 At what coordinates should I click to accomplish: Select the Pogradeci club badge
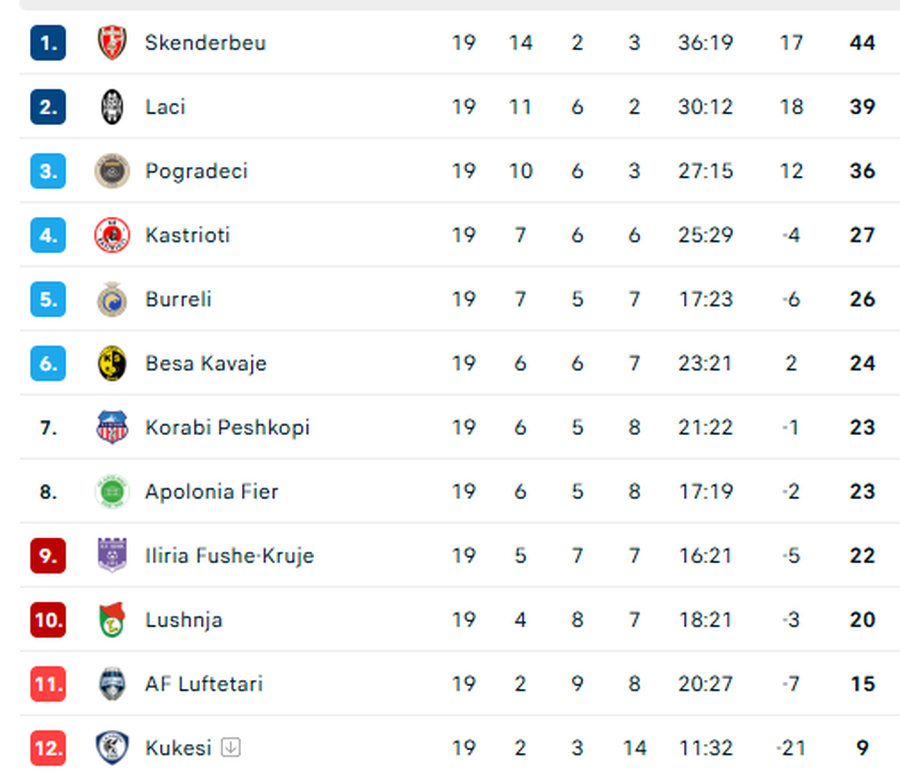pyautogui.click(x=112, y=171)
